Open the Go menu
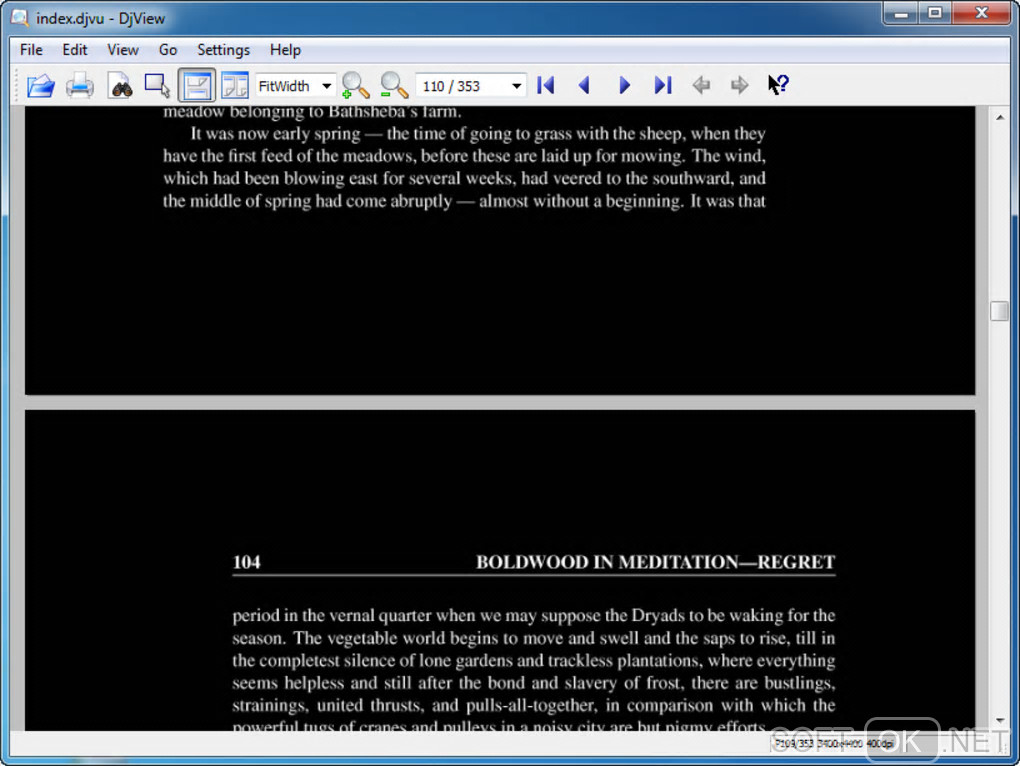 click(168, 50)
